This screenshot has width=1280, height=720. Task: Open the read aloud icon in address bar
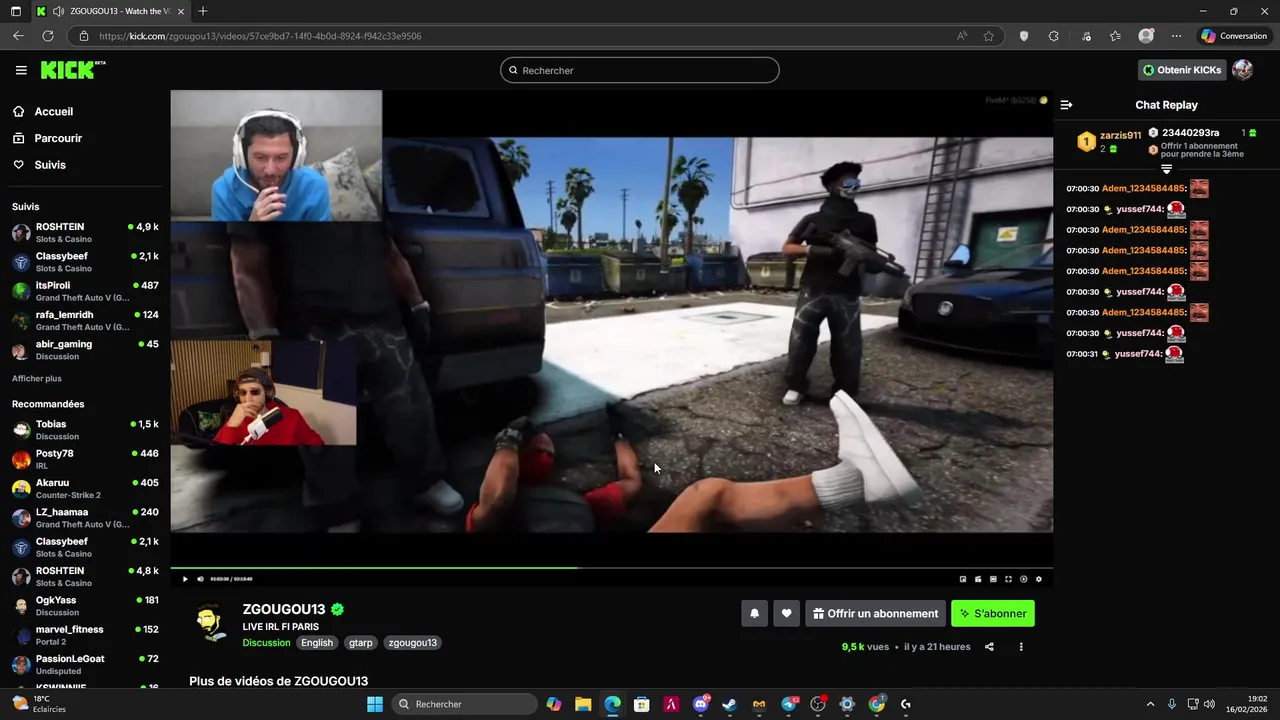pos(962,36)
